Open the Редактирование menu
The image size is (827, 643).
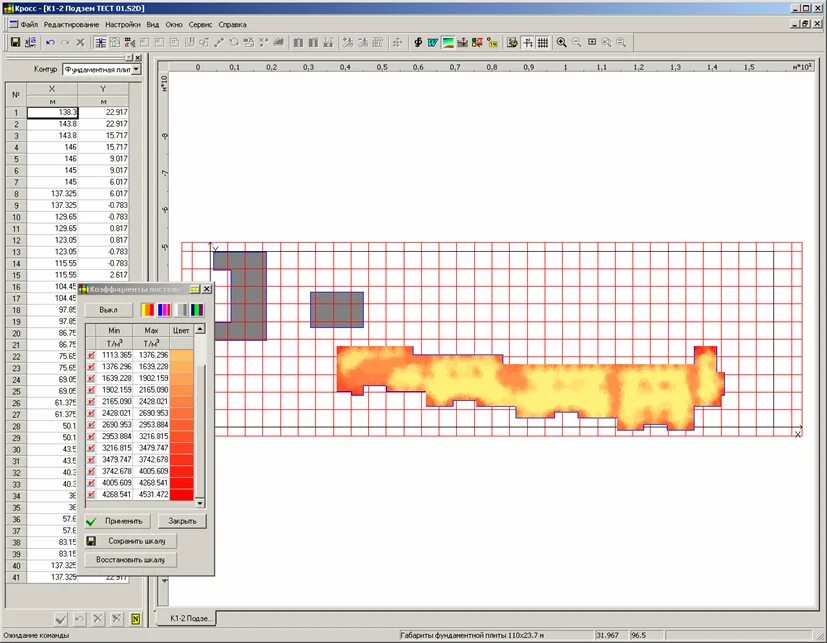click(71, 24)
